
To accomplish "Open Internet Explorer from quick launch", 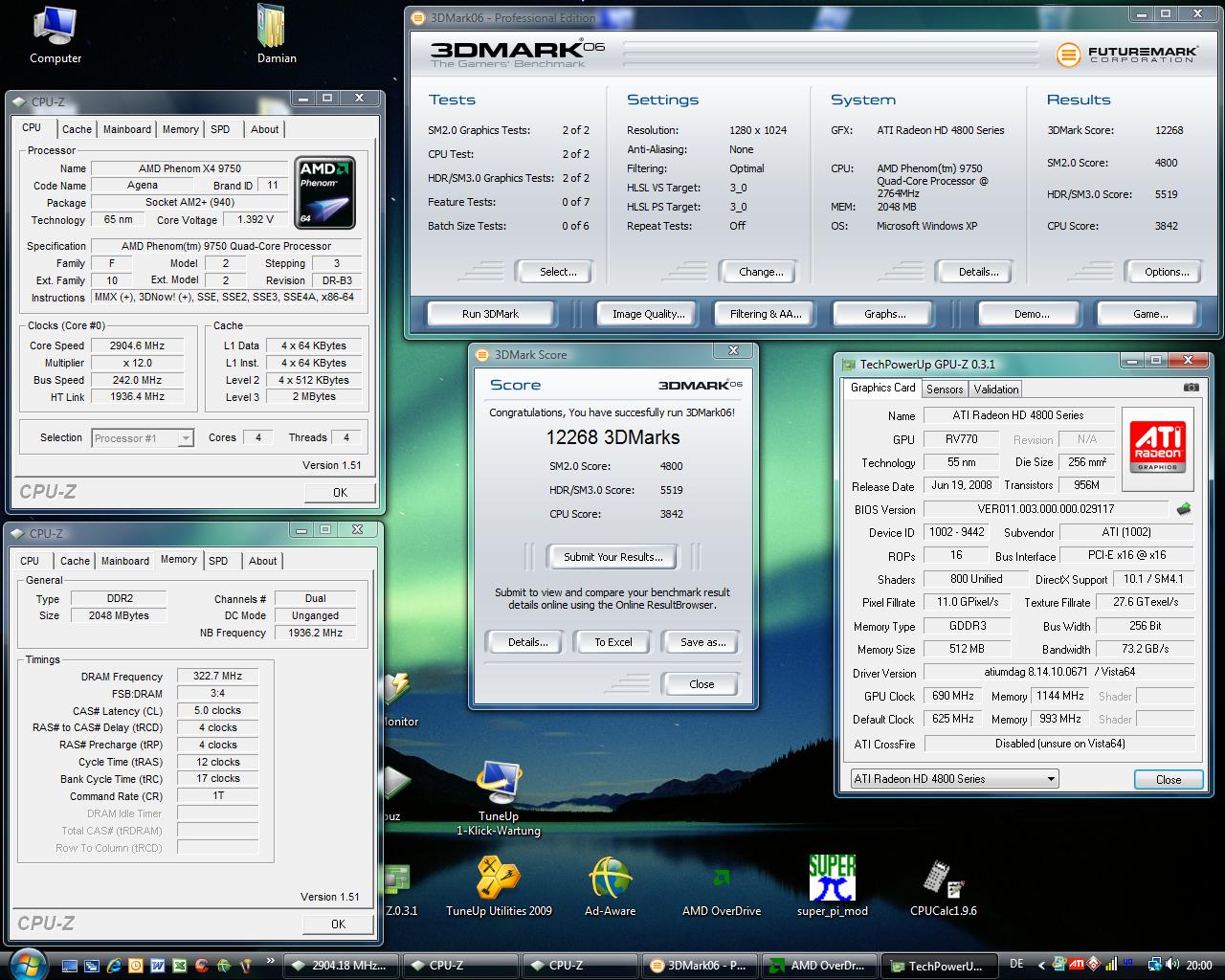I will (115, 965).
